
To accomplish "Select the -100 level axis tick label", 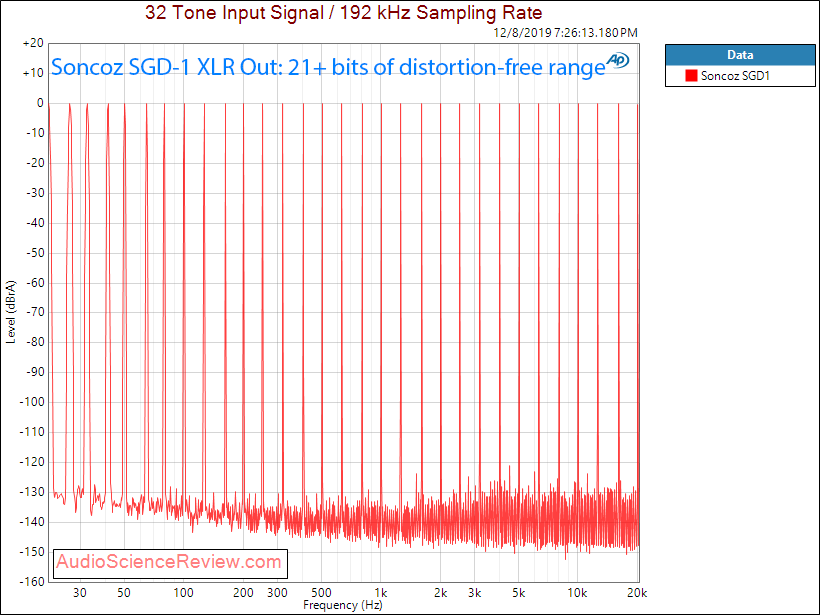I will click(x=32, y=402).
